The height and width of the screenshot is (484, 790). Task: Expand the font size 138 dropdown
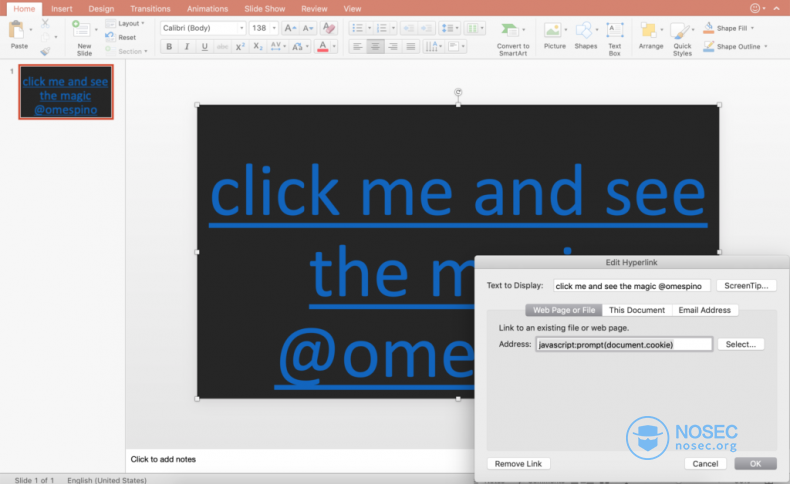click(x=274, y=28)
